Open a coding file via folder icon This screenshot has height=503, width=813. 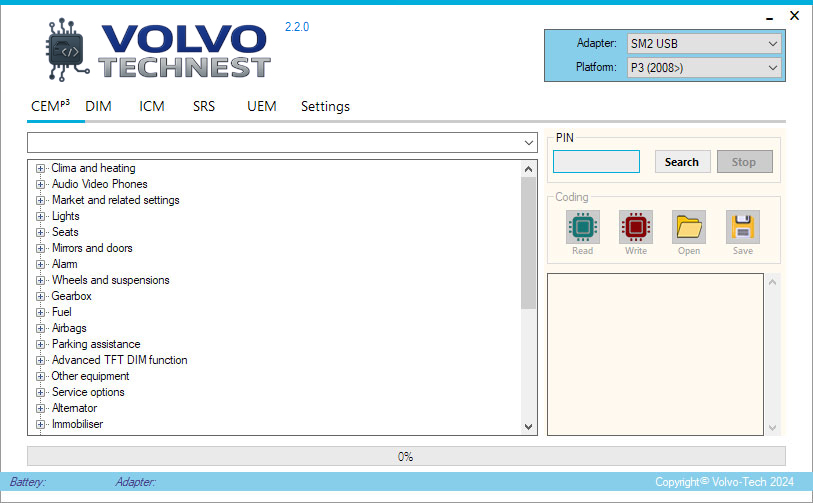tap(689, 227)
